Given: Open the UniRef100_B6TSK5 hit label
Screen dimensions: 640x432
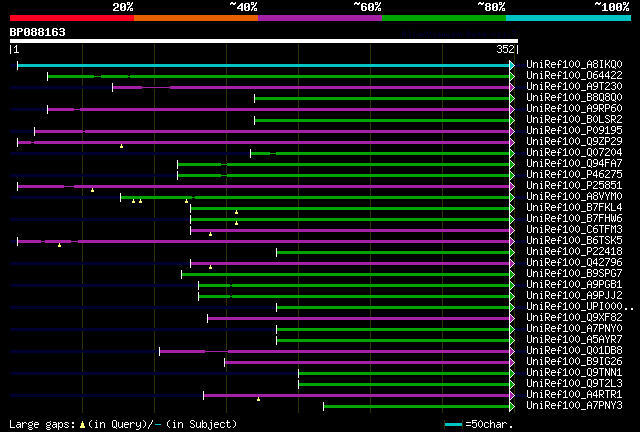Looking at the screenshot, I should coord(574,241).
